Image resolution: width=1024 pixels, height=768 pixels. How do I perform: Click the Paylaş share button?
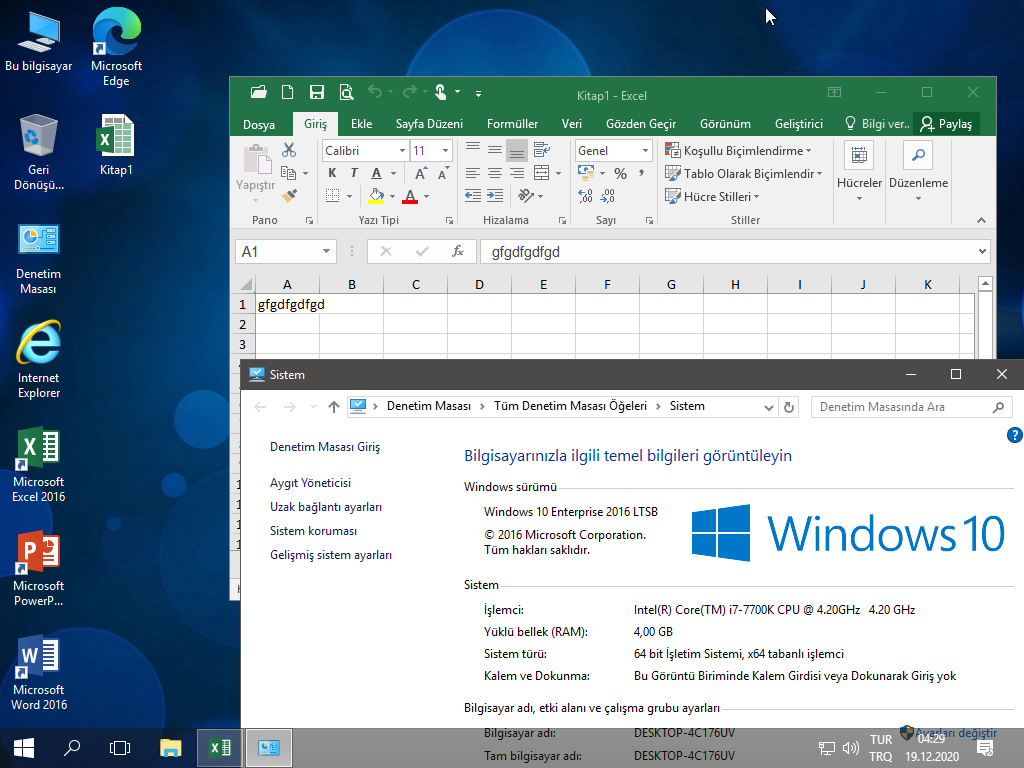(x=946, y=124)
